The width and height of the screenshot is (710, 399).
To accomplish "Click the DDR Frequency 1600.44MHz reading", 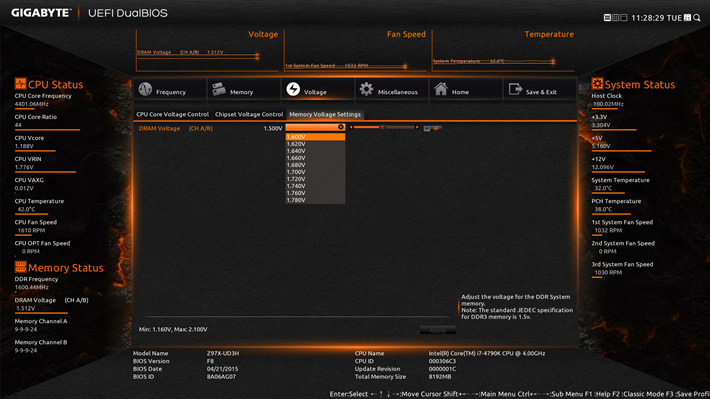I will click(x=32, y=288).
